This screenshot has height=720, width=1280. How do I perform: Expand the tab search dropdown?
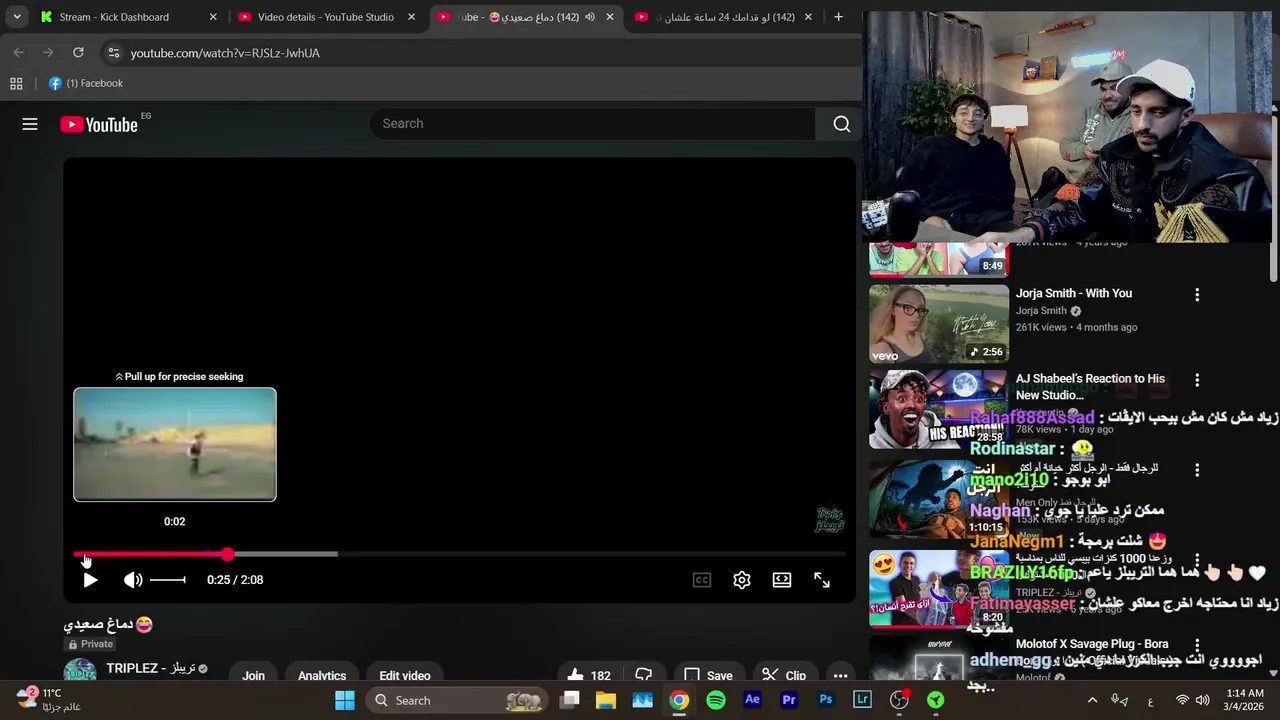point(17,17)
